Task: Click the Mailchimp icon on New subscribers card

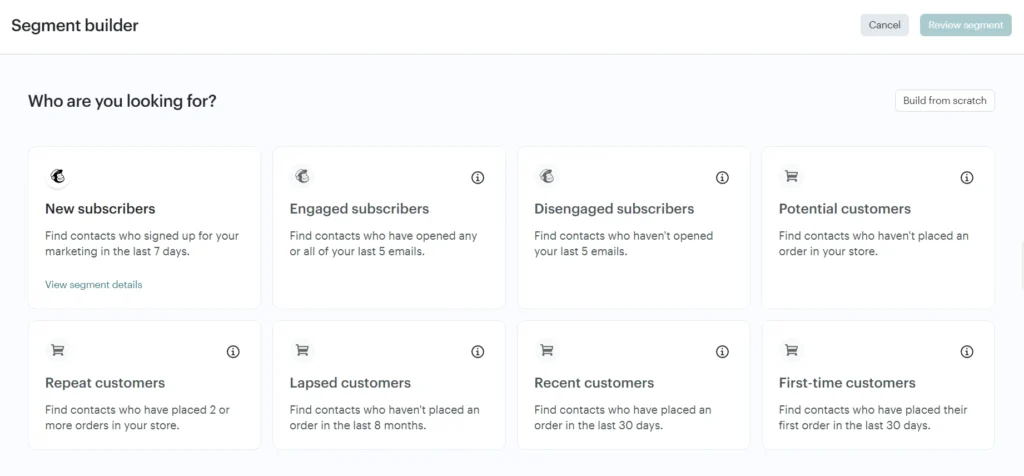Action: pos(58,177)
